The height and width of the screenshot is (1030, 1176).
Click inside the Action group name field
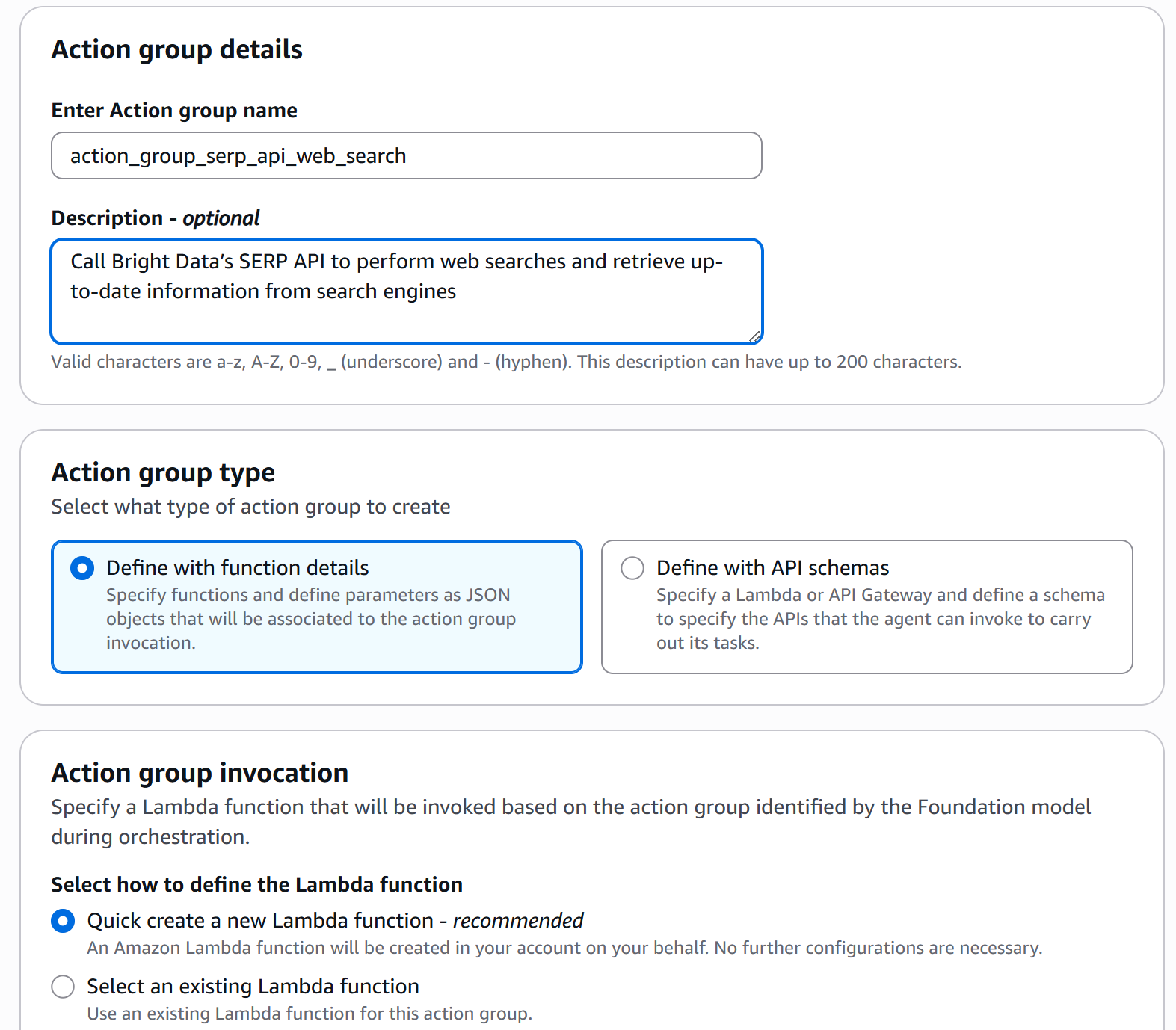coord(406,155)
